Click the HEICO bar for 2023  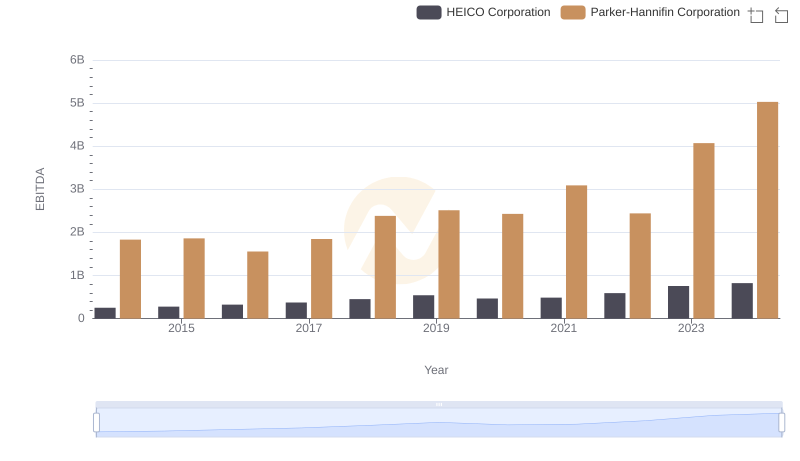click(678, 302)
